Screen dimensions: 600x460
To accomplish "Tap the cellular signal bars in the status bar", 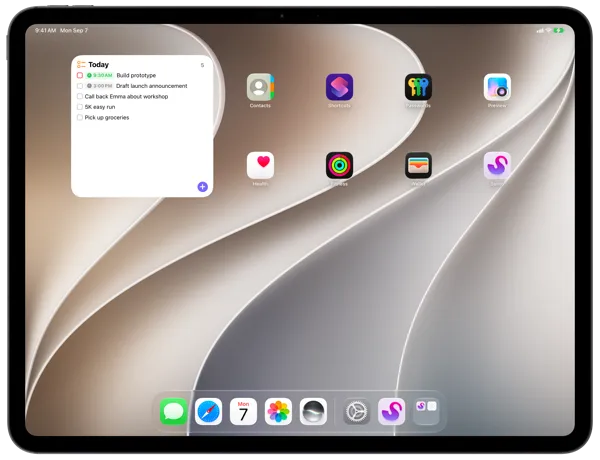I will (x=540, y=30).
